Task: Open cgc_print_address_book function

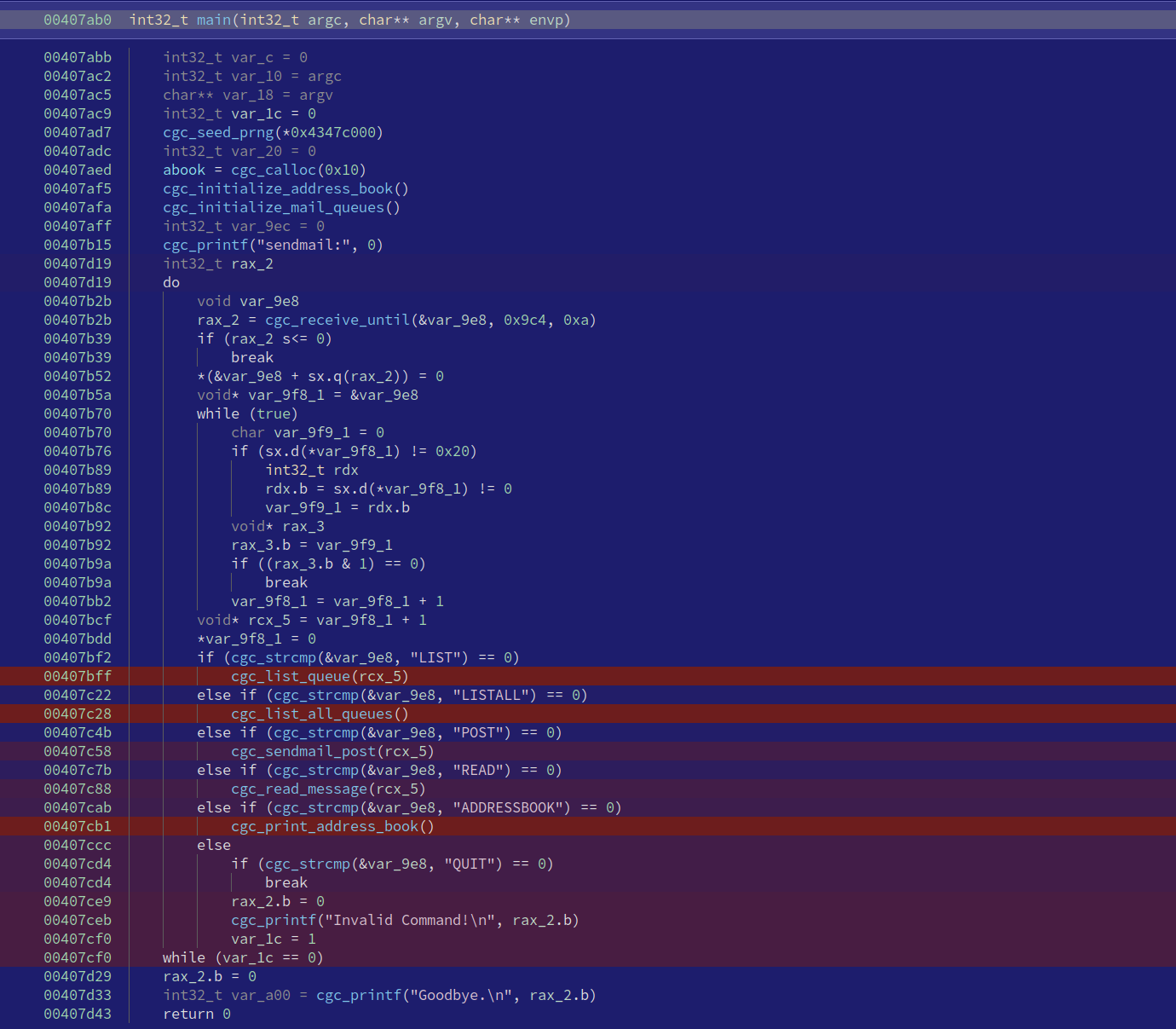Action: point(325,826)
